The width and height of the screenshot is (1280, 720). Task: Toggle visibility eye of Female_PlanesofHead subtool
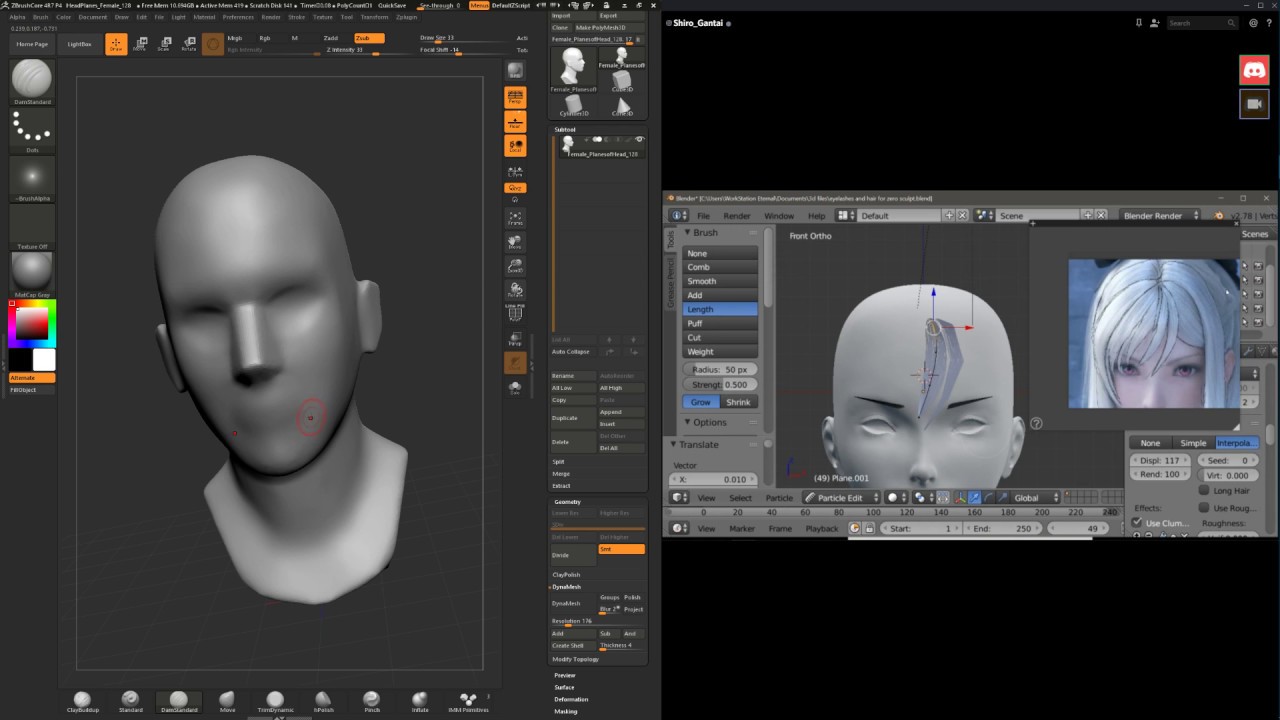(639, 139)
